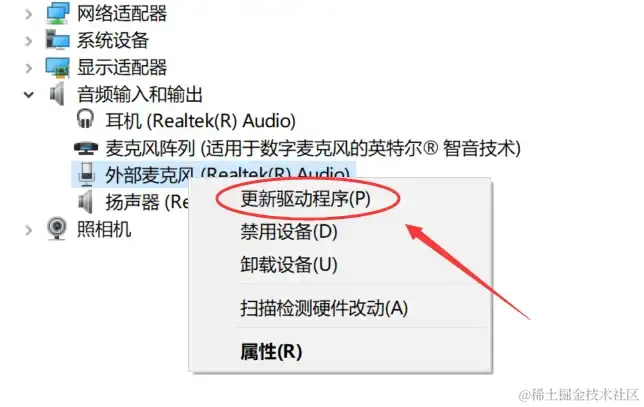Viewport: 644px width, 407px height.
Task: Click the 系统设备 system devices icon
Action: click(58, 40)
